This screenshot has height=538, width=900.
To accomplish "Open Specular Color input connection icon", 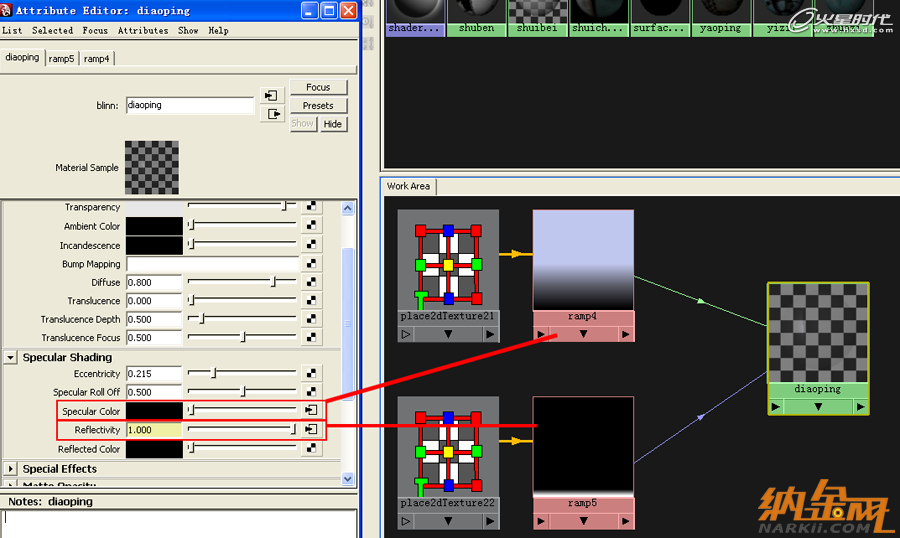I will [x=311, y=410].
